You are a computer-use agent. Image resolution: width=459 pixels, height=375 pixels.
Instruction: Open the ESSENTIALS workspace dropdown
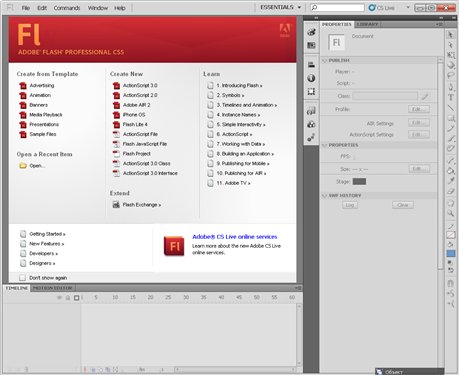pos(281,7)
